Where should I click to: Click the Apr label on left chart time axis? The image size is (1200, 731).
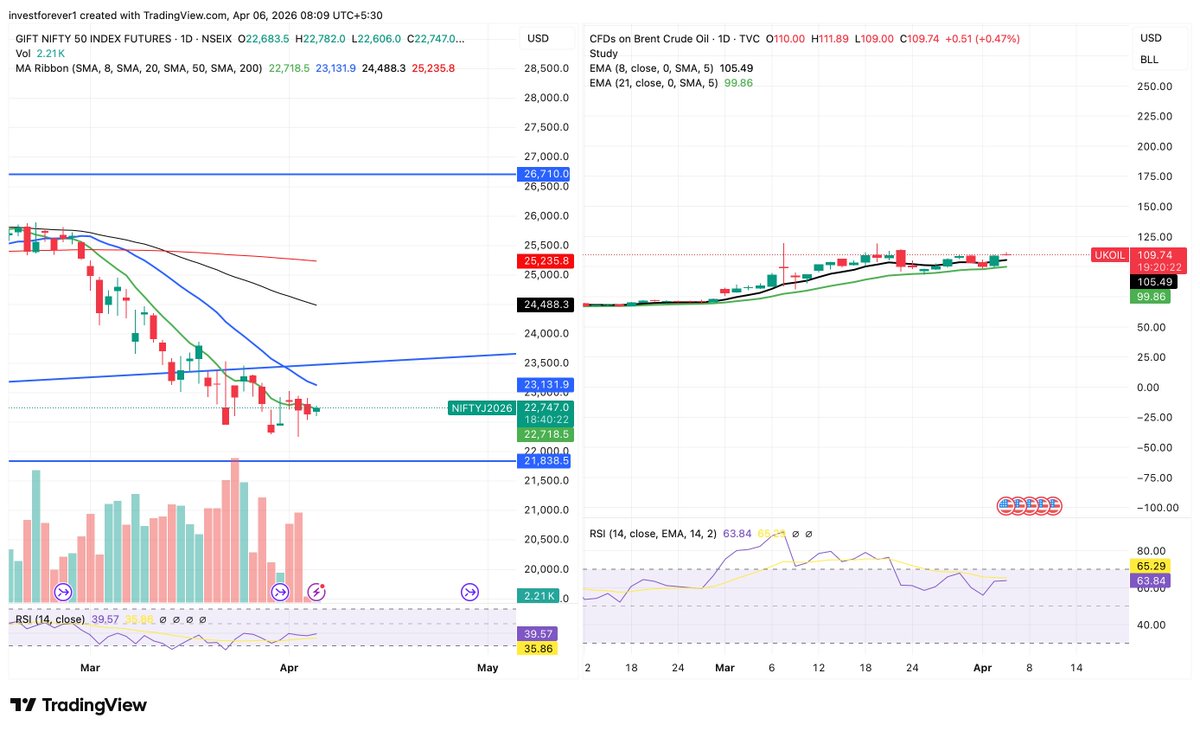point(289,667)
